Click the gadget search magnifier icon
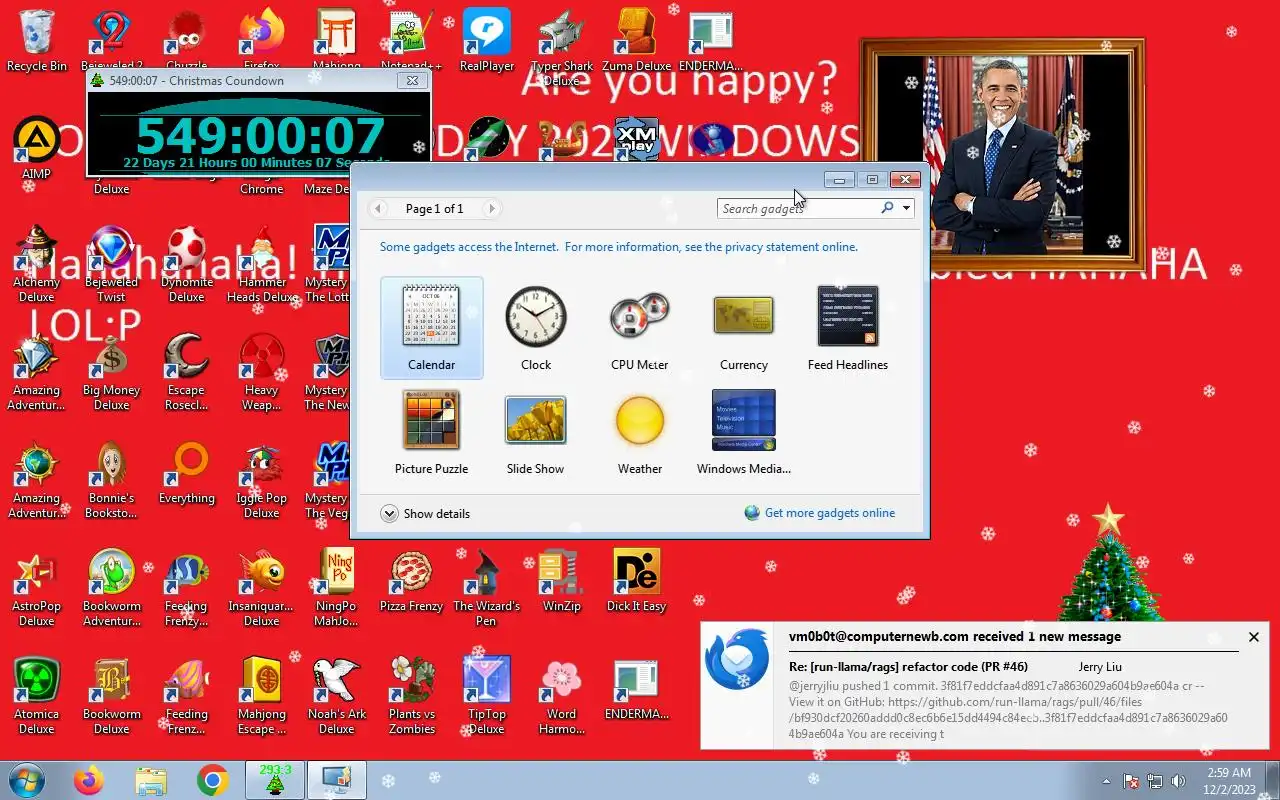This screenshot has height=800, width=1280. (x=887, y=208)
